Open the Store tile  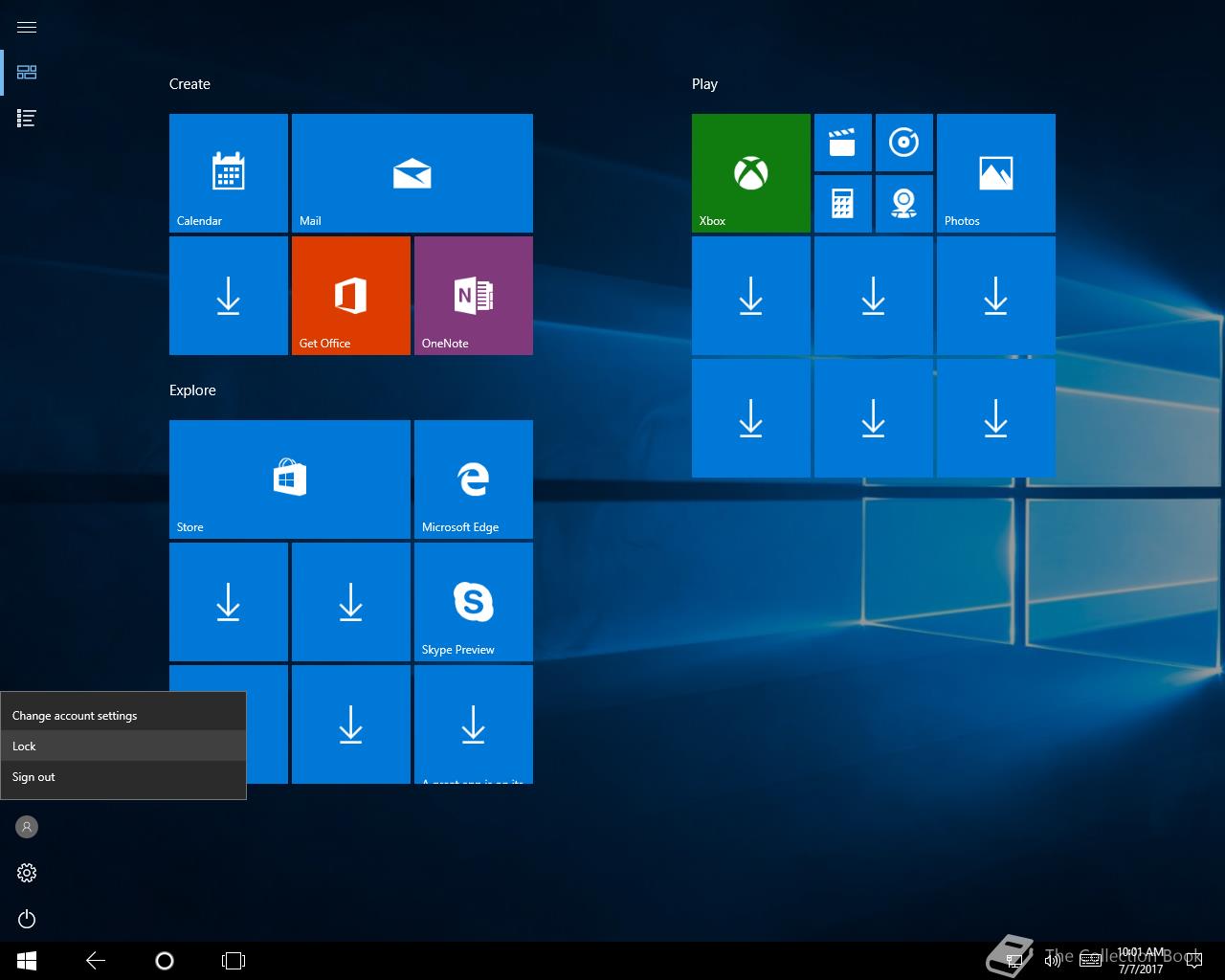click(x=290, y=479)
